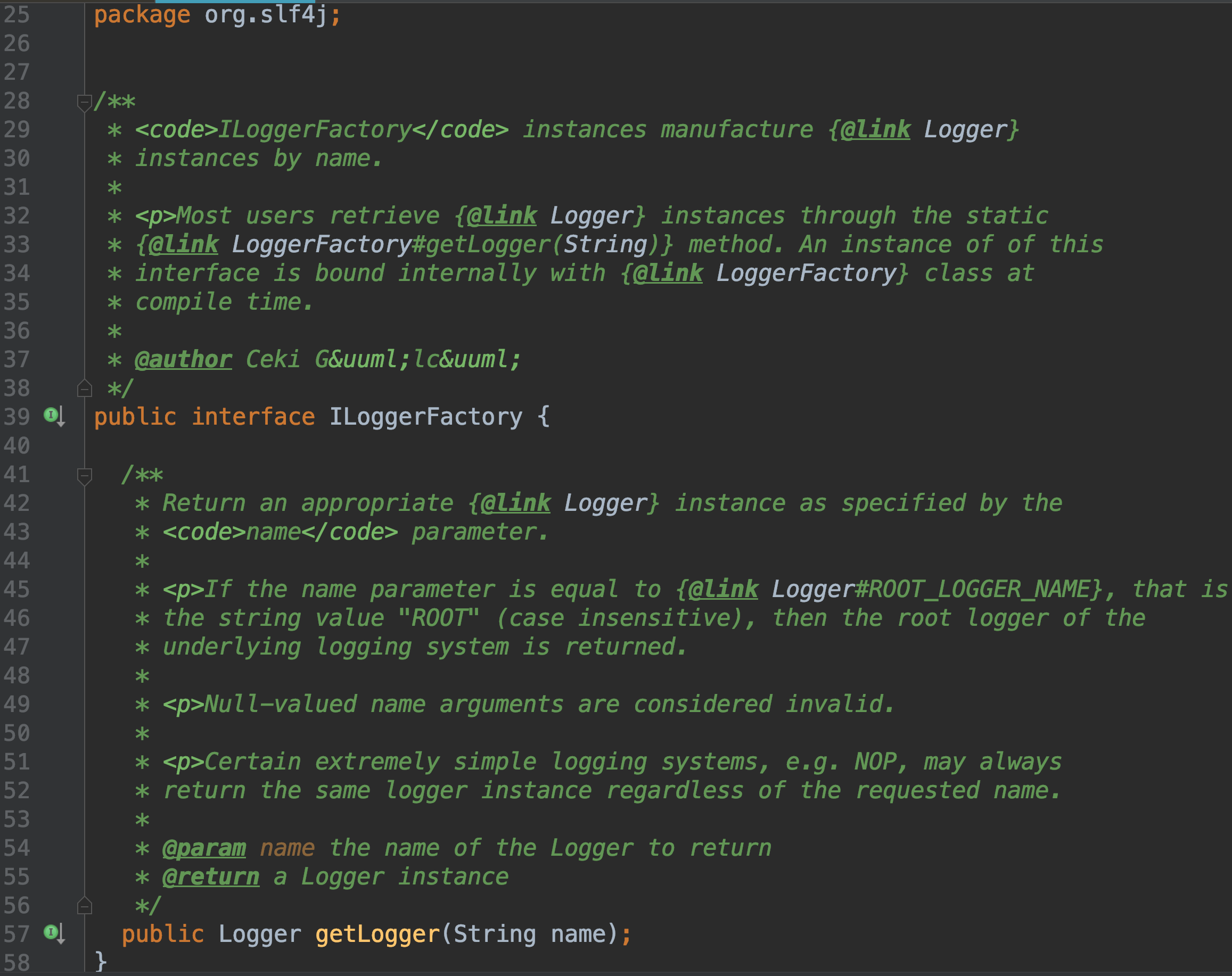Click line number 25 in the gutter
The image size is (1232, 976).
point(17,15)
